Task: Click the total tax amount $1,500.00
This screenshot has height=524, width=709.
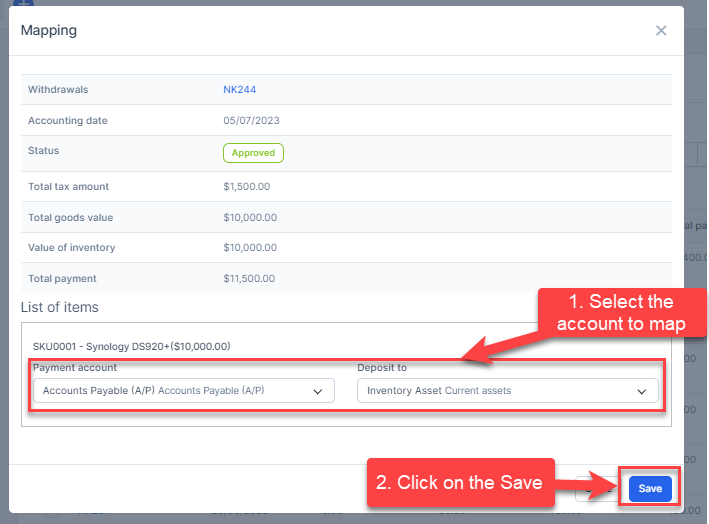Action: (x=247, y=187)
